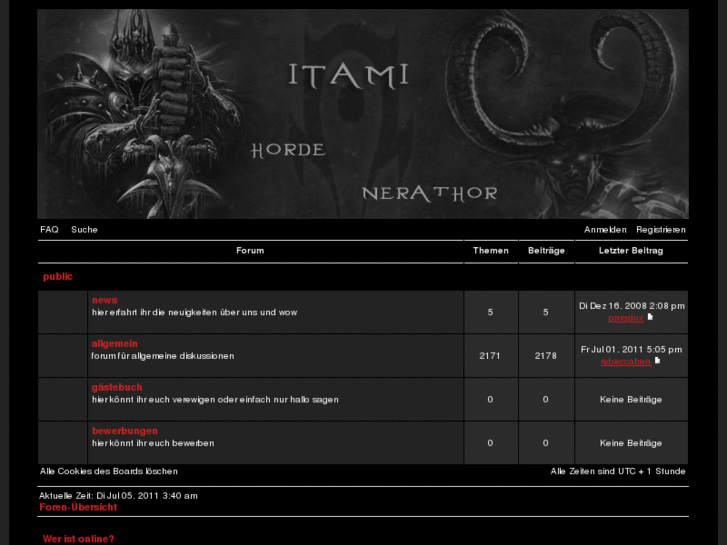Image resolution: width=727 pixels, height=545 pixels.
Task: Click 'Keine Beiträge' in gästebuch row
Action: pyautogui.click(x=631, y=400)
